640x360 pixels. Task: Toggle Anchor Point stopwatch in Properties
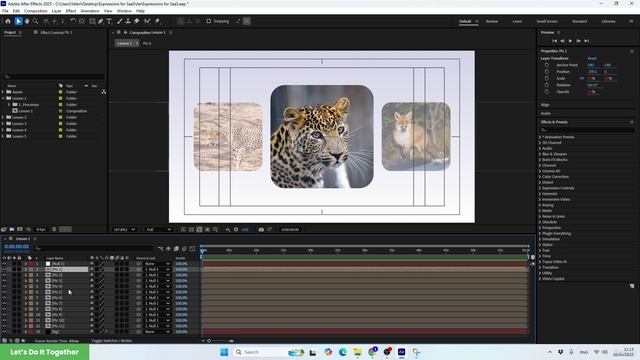tap(547, 65)
